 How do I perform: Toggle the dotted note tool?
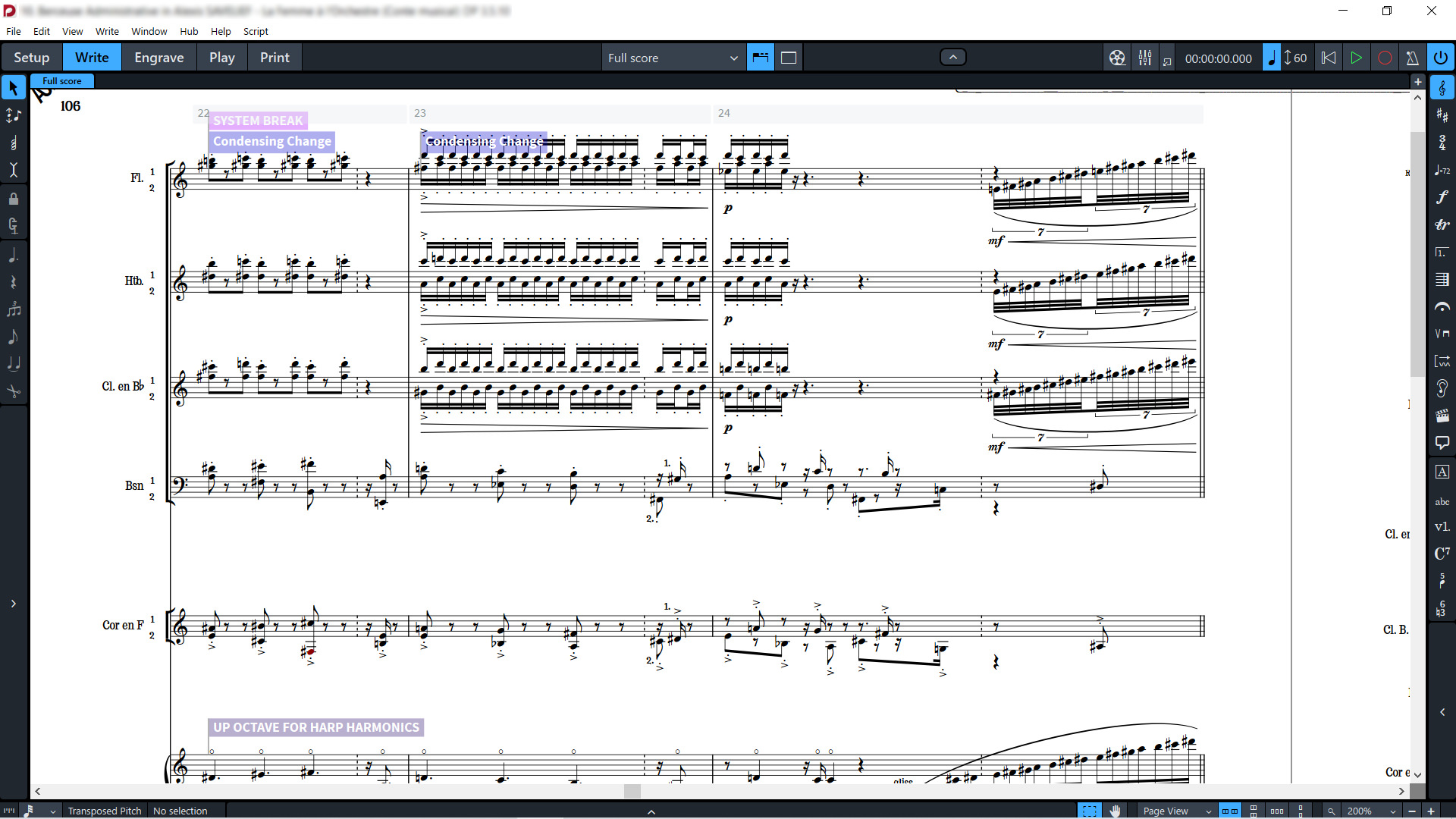13,255
